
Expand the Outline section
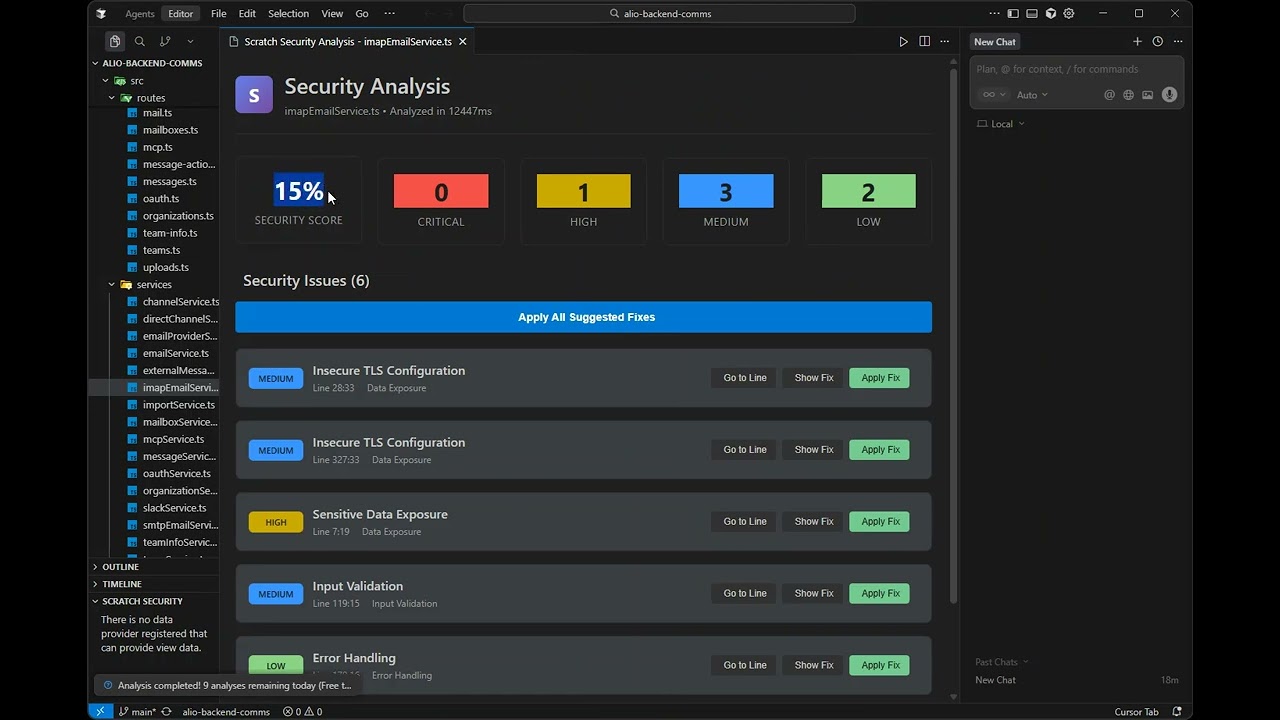click(120, 567)
